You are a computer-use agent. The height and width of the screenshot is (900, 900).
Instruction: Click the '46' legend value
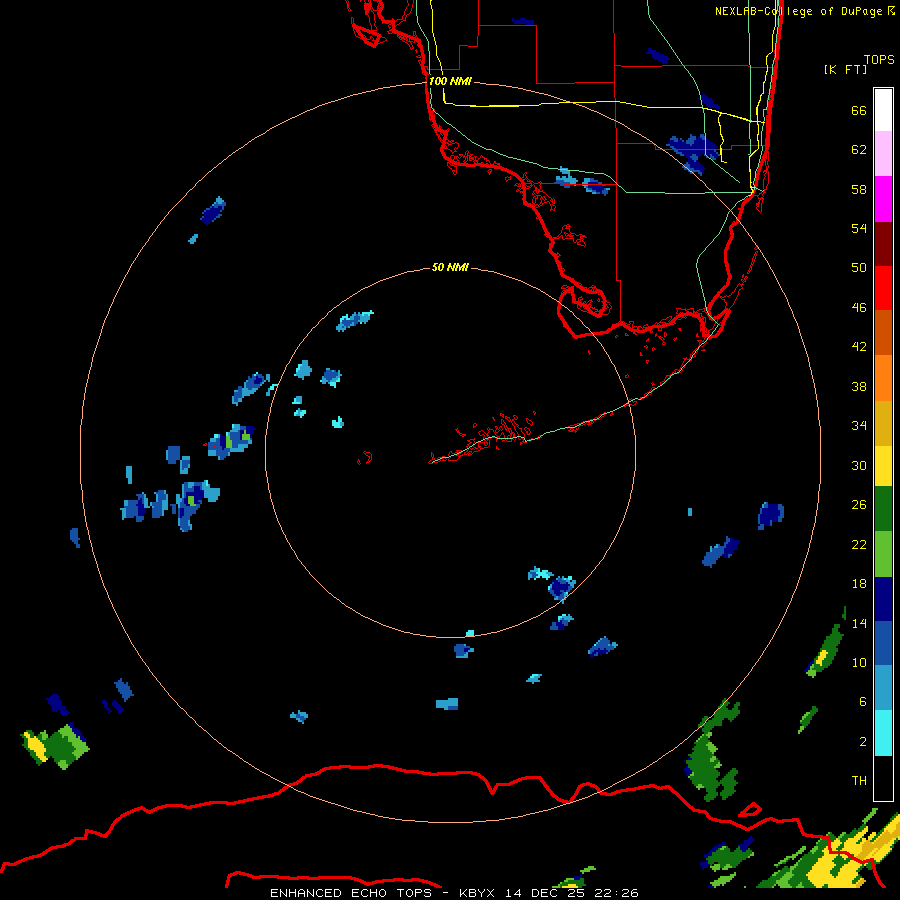[859, 307]
